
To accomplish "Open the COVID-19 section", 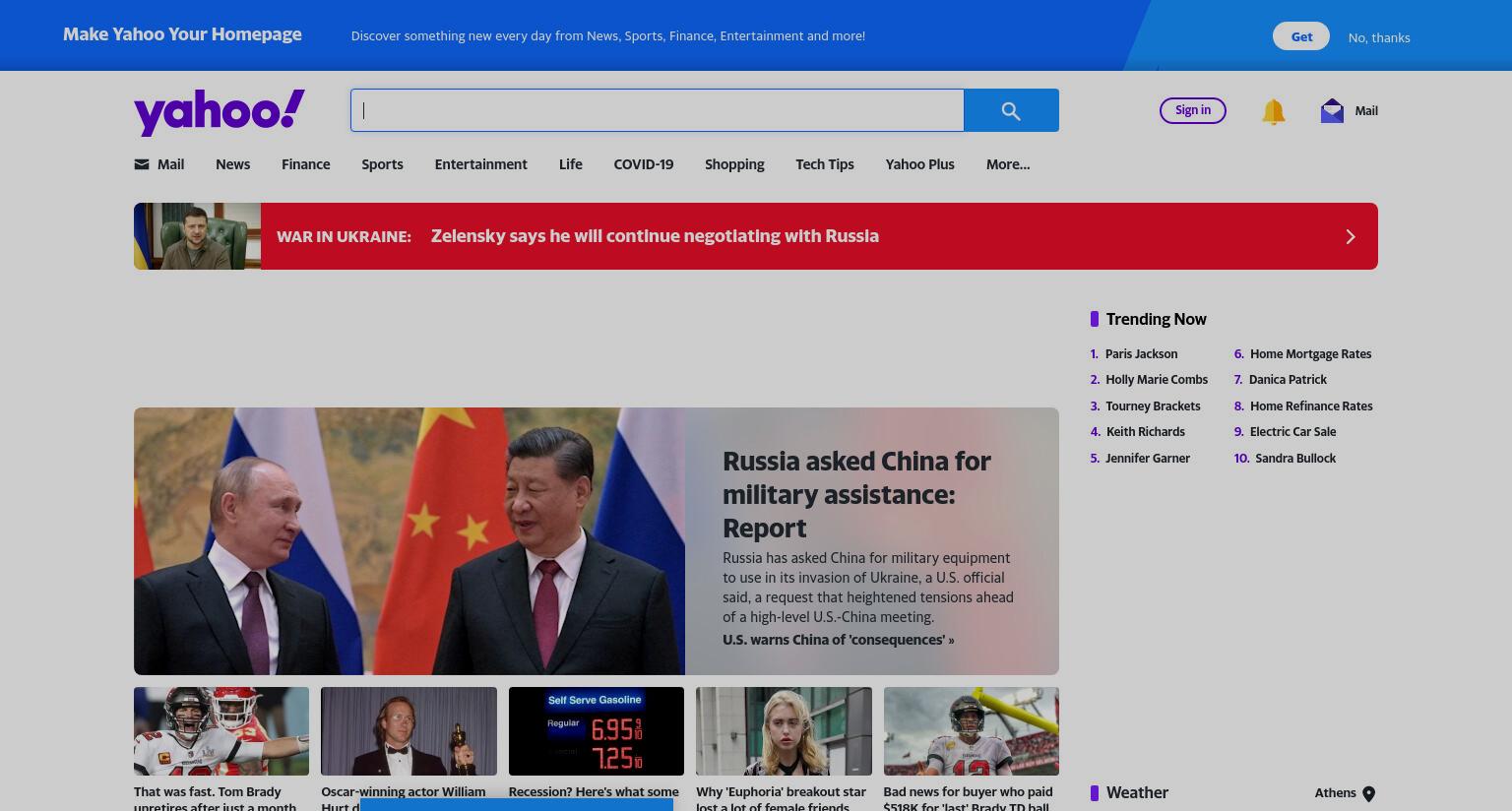I will (x=643, y=164).
